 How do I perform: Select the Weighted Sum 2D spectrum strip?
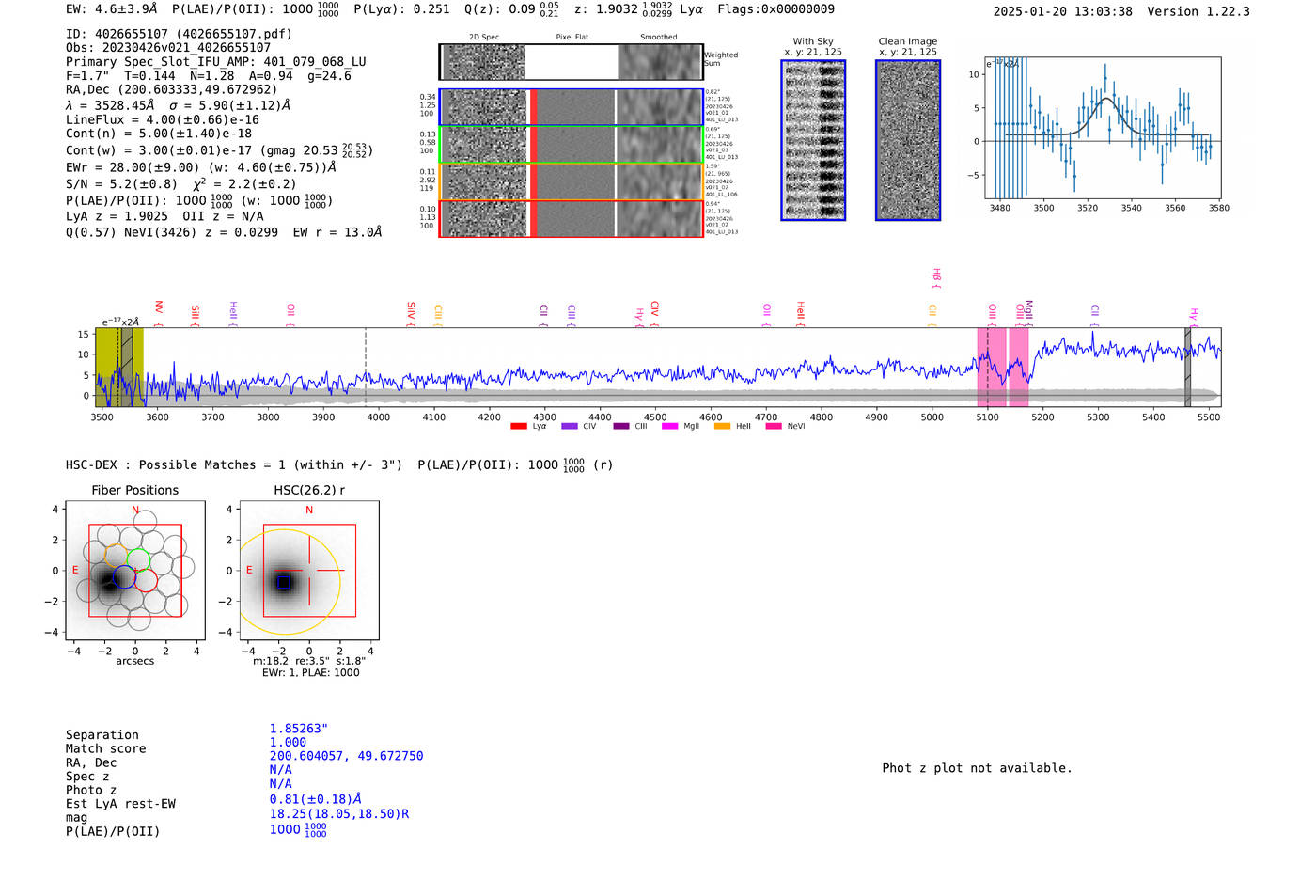click(571, 62)
